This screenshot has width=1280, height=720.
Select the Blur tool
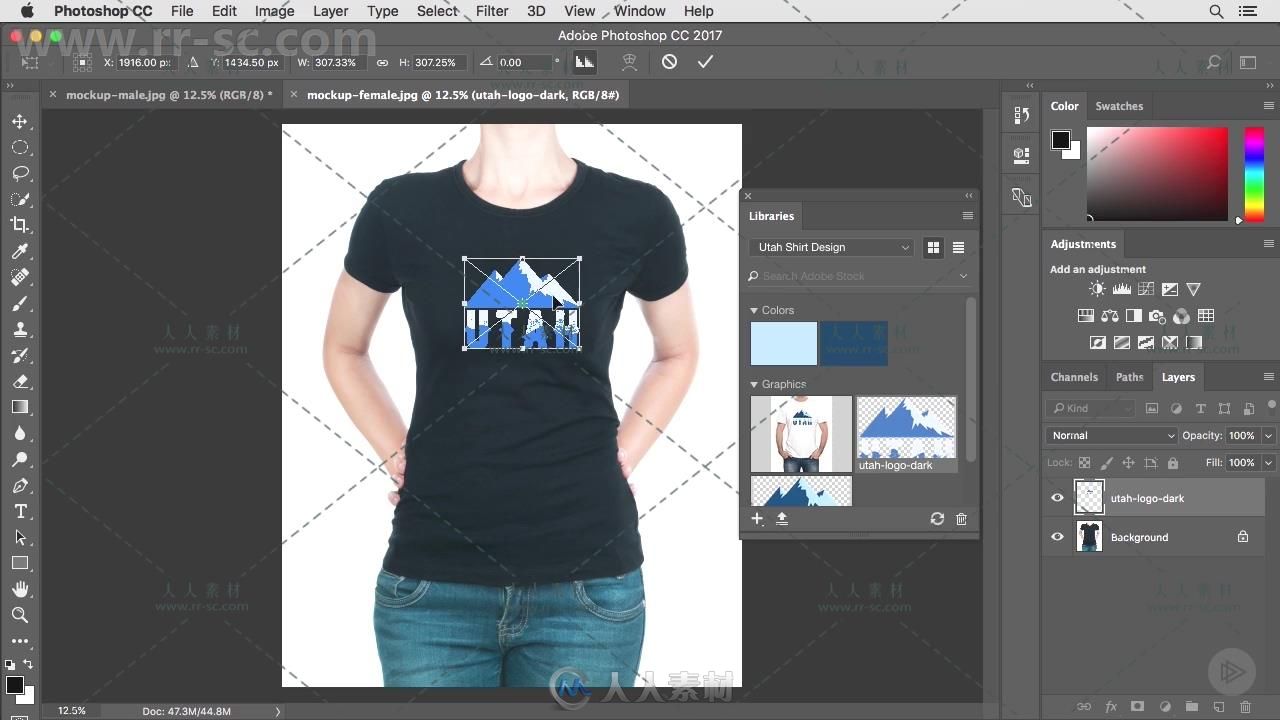coord(19,433)
